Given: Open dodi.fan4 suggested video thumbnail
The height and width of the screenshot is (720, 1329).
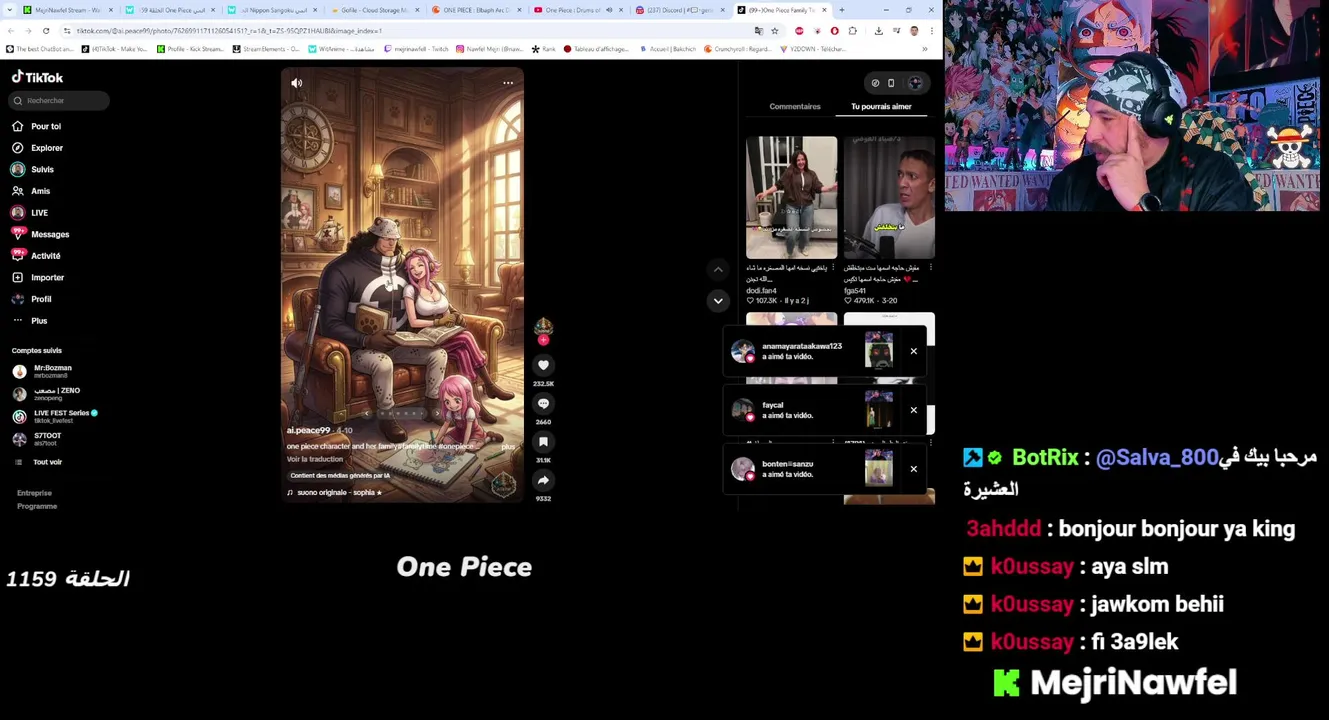Looking at the screenshot, I should coord(791,197).
